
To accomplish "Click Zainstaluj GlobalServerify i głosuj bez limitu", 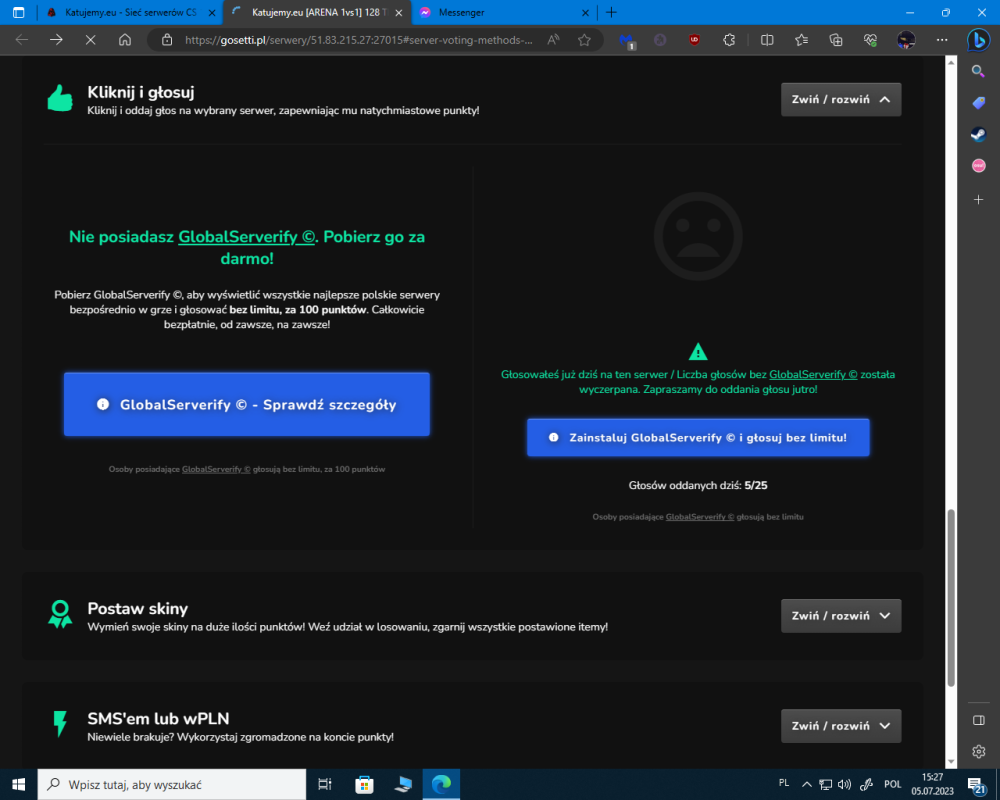I will click(698, 438).
